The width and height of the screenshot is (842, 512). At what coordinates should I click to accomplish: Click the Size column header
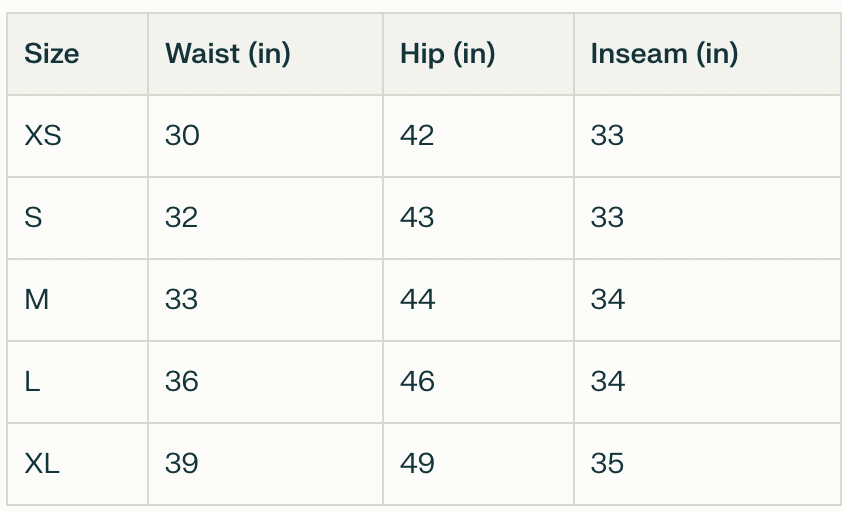[52, 54]
